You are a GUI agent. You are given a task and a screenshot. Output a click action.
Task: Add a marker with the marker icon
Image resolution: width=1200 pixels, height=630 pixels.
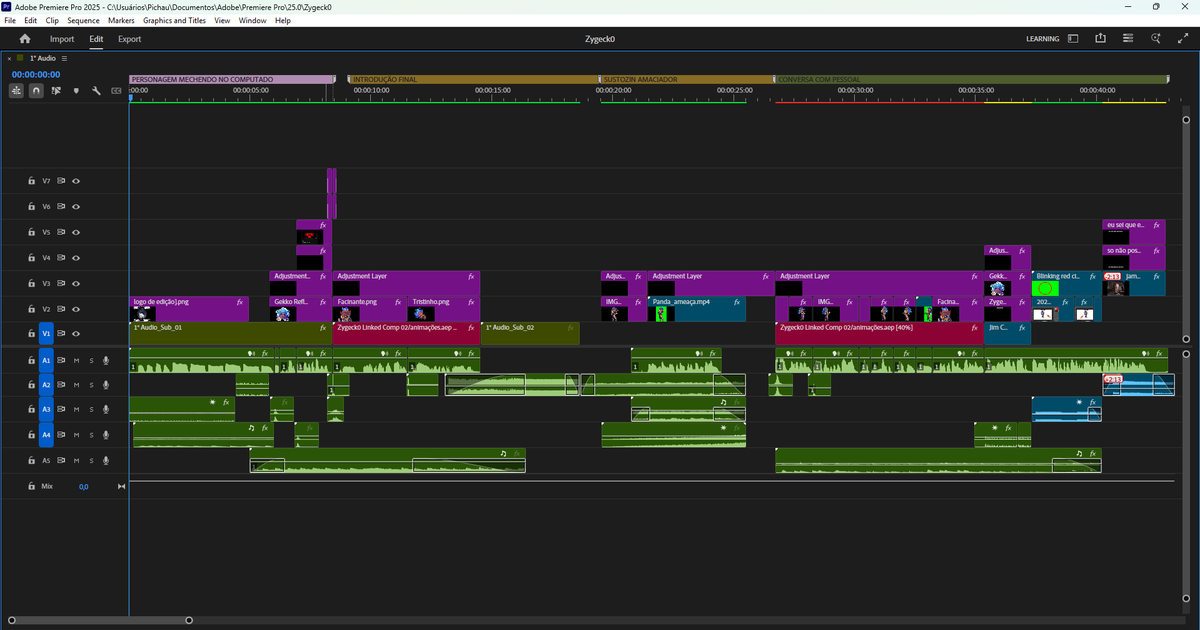click(x=76, y=90)
